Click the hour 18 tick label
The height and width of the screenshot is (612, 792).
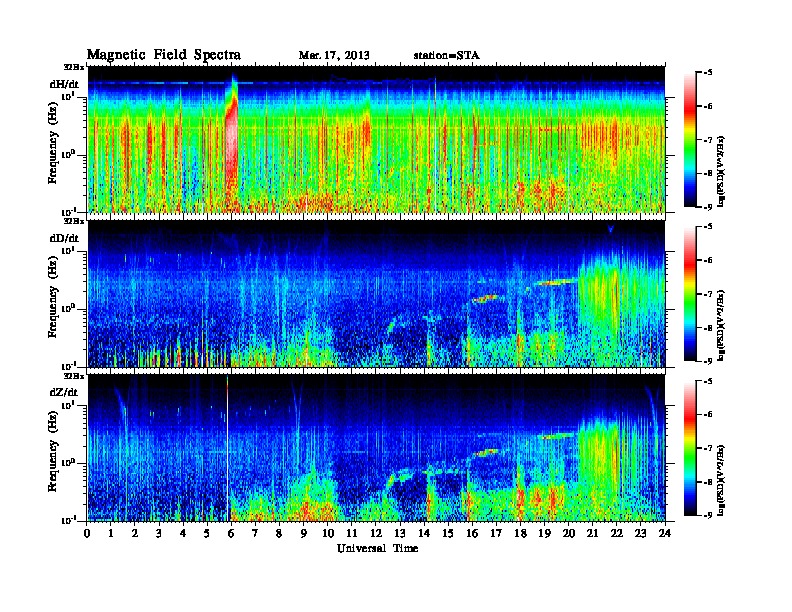(521, 533)
